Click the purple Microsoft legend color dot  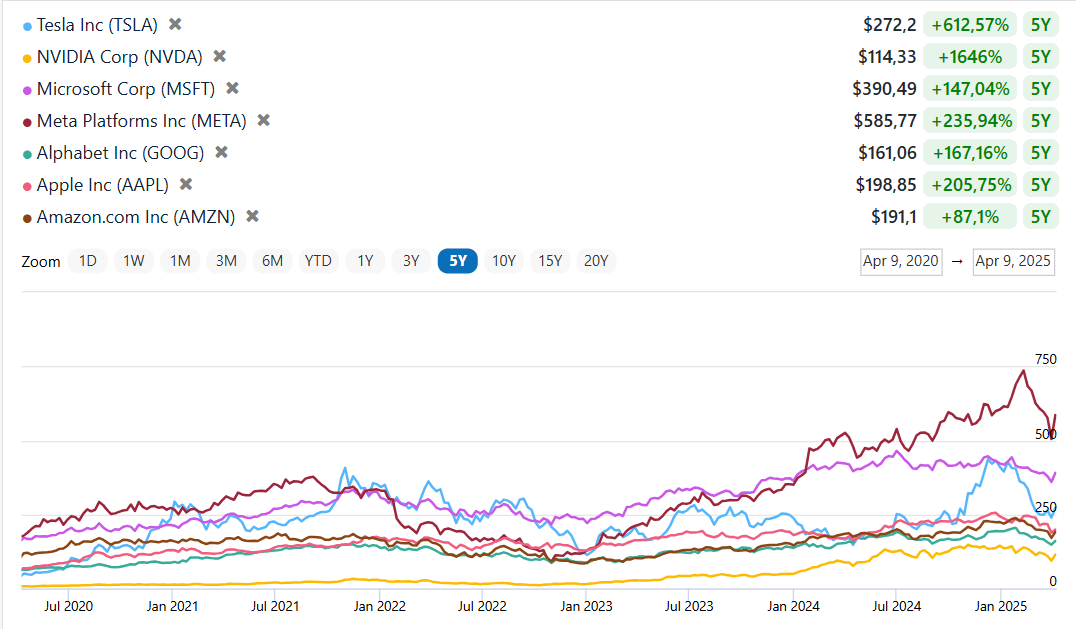pos(27,91)
